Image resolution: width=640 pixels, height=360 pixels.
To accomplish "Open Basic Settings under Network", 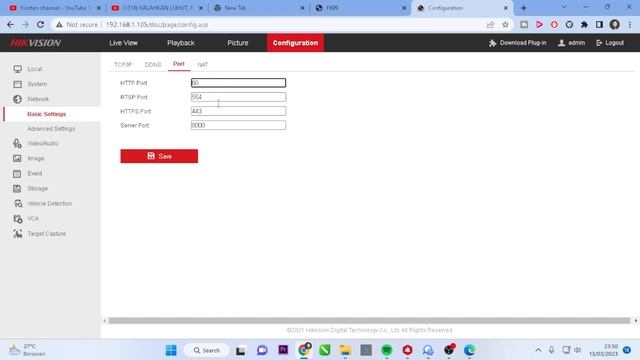I will 47,114.
